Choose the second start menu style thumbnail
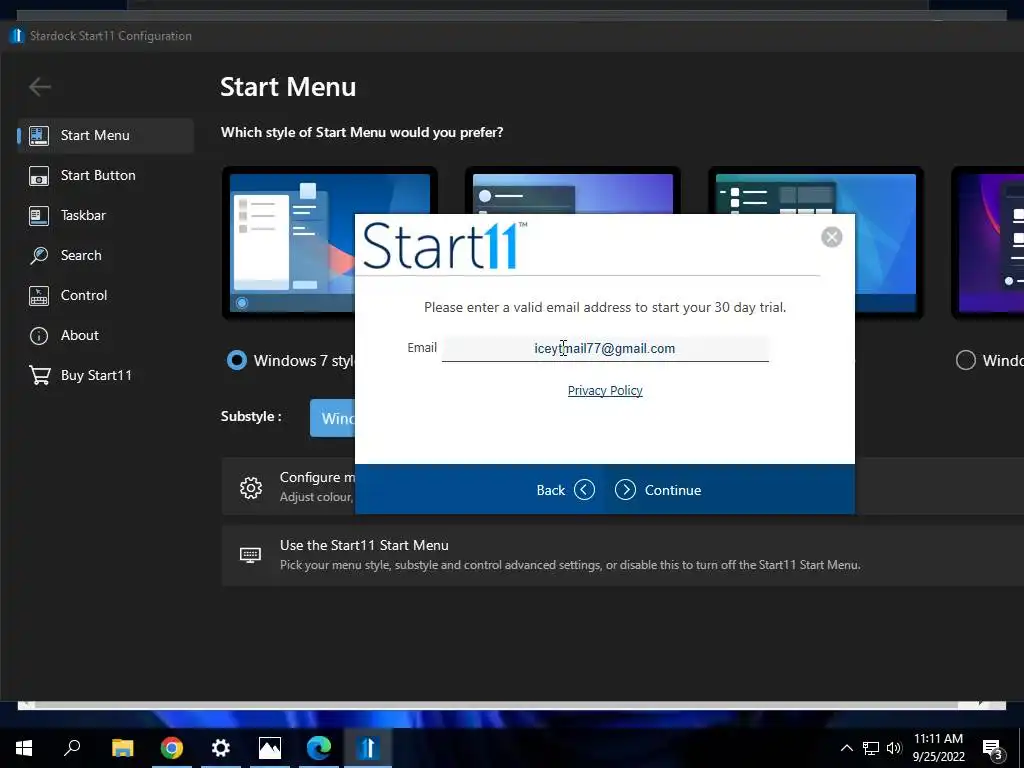 [573, 191]
